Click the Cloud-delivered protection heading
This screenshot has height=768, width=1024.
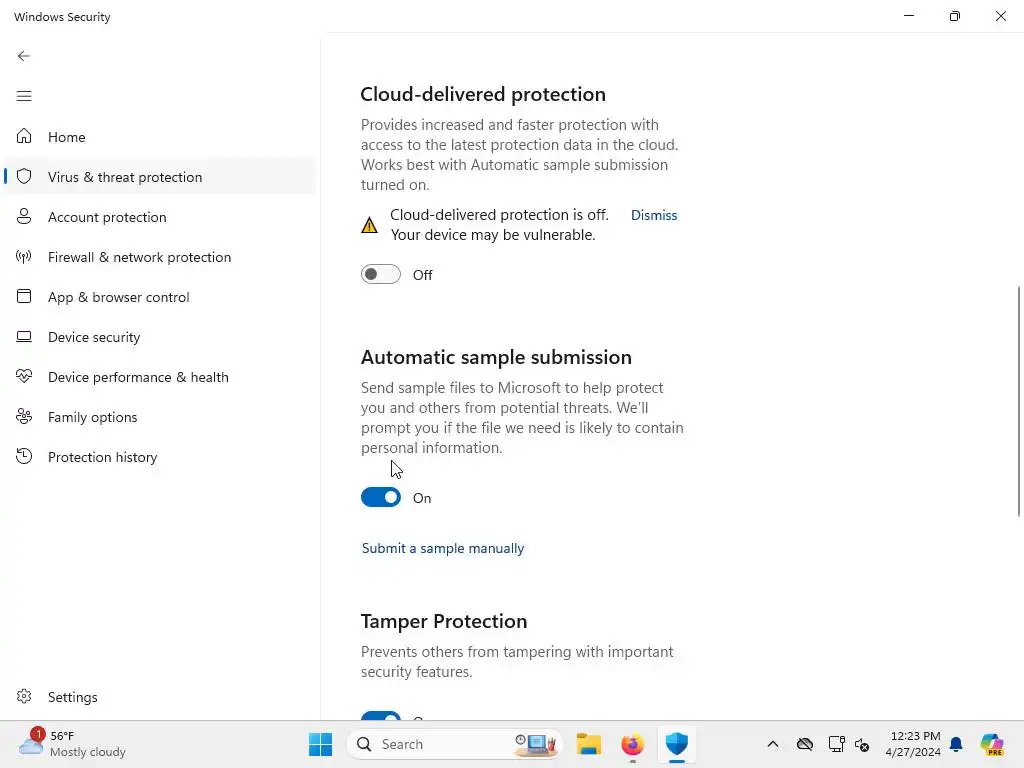483,94
